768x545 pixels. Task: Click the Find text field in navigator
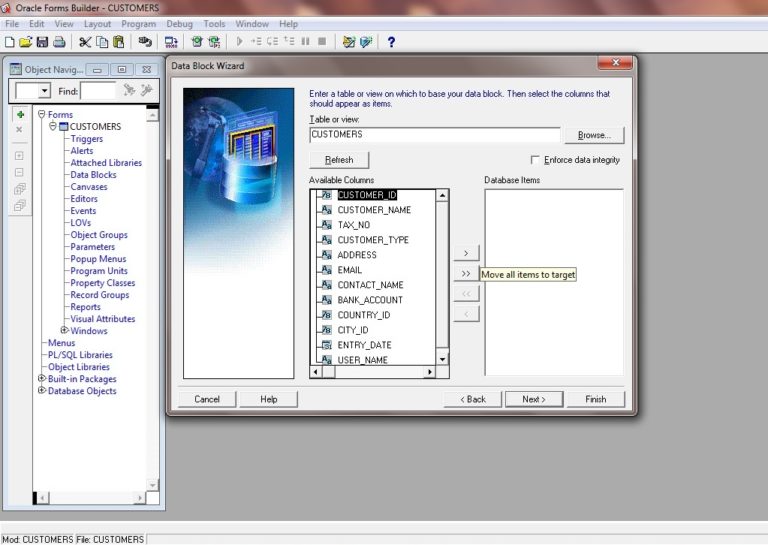98,91
